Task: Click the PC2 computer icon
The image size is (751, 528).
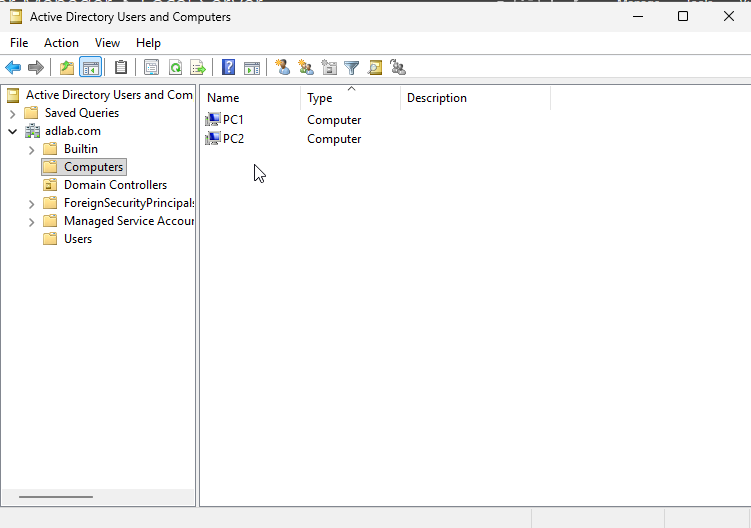Action: [x=213, y=138]
